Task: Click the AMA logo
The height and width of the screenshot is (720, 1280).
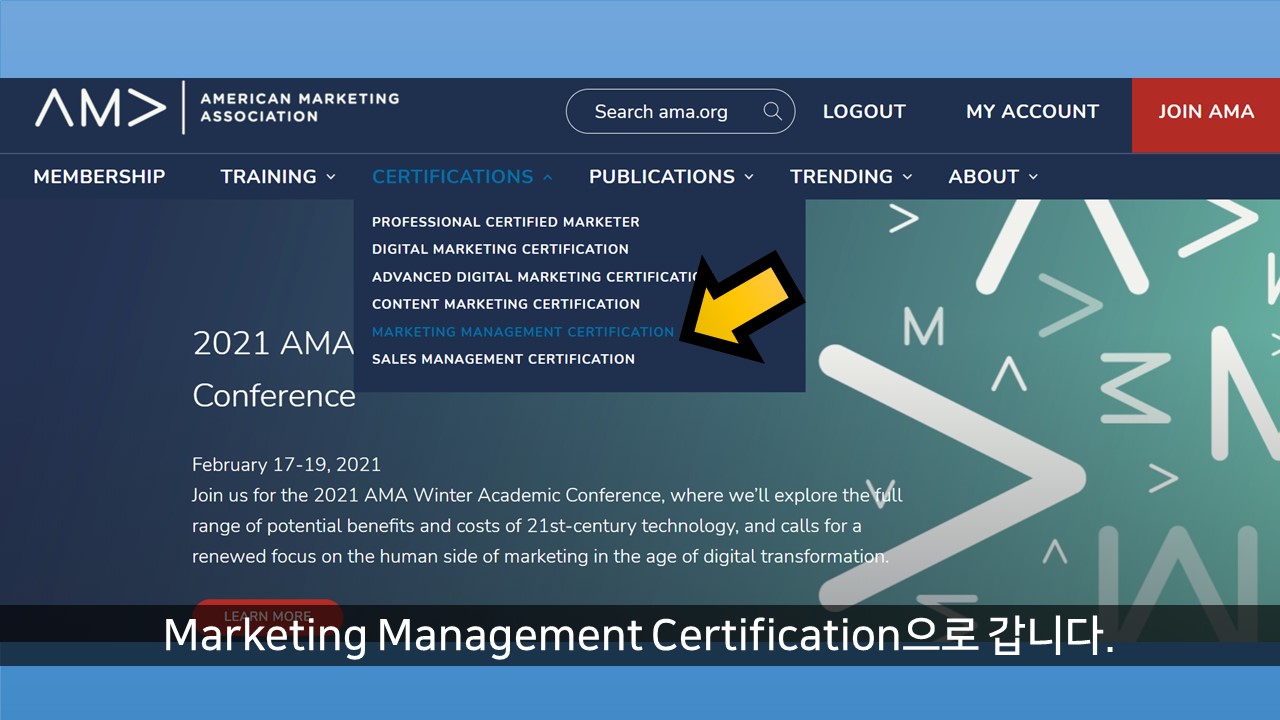Action: (x=100, y=108)
